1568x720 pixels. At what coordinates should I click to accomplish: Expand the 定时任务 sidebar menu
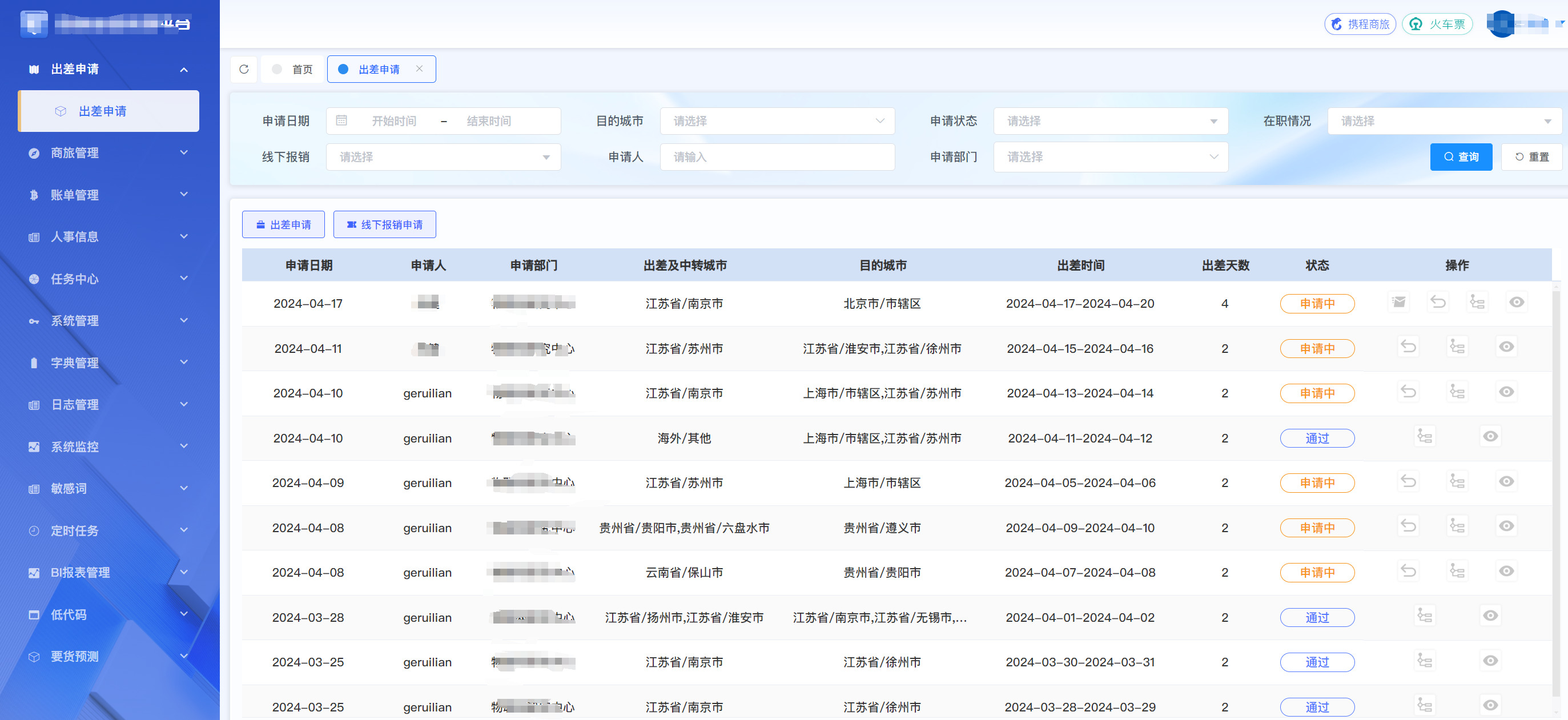coord(110,530)
